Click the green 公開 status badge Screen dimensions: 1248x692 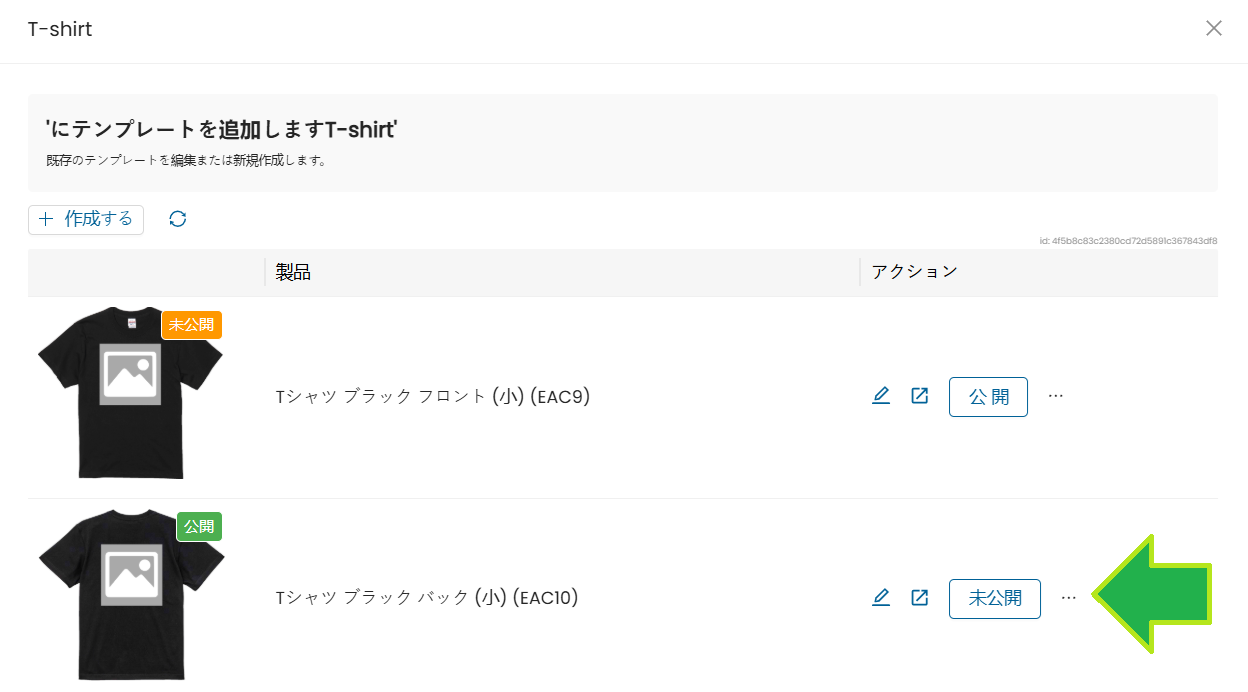click(199, 526)
